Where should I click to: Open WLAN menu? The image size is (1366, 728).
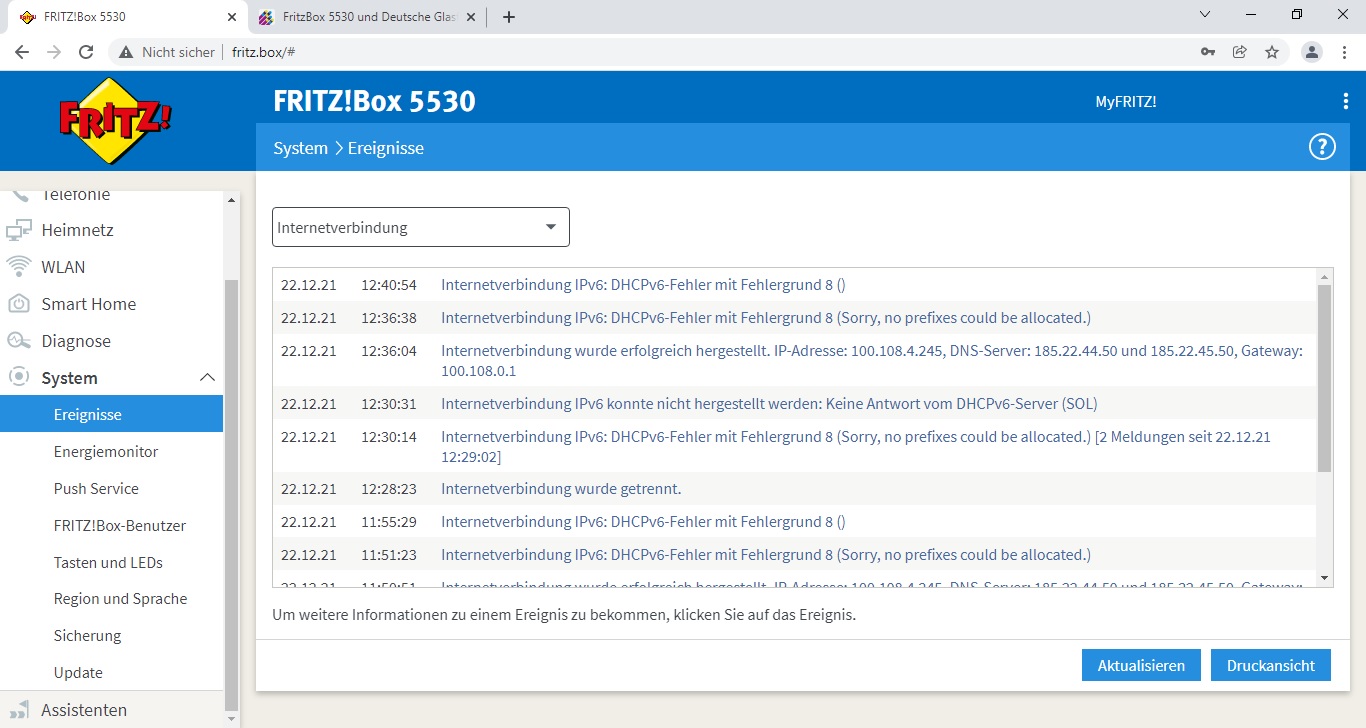click(63, 267)
